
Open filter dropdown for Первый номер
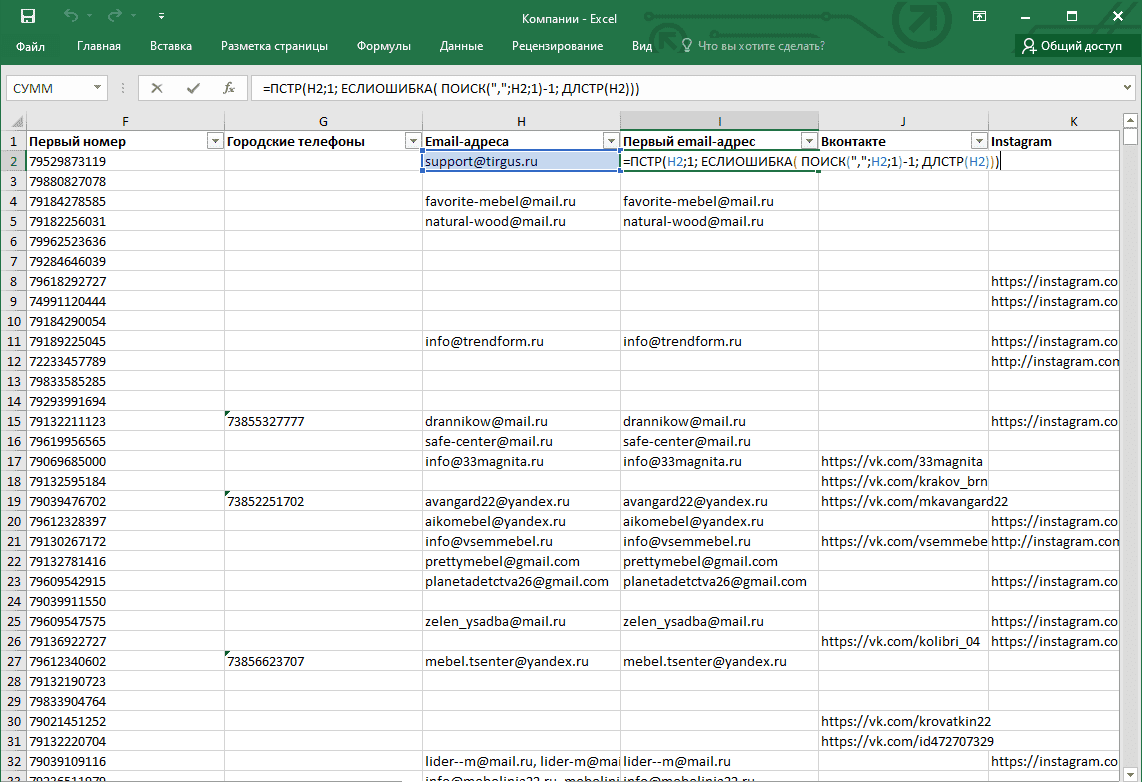click(x=215, y=141)
